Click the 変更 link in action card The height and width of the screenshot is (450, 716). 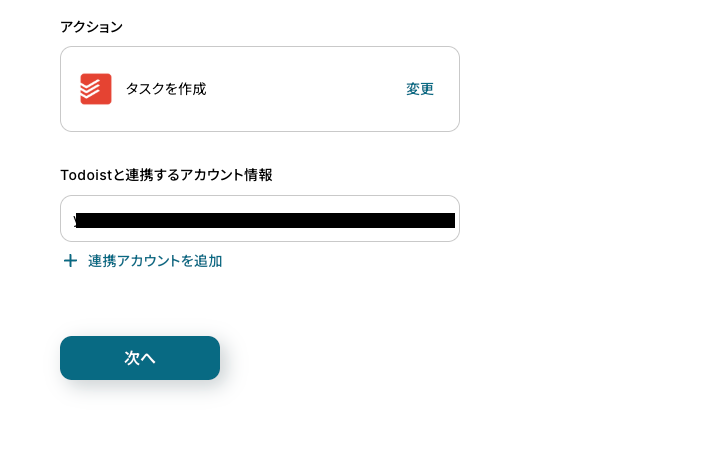[x=420, y=89]
